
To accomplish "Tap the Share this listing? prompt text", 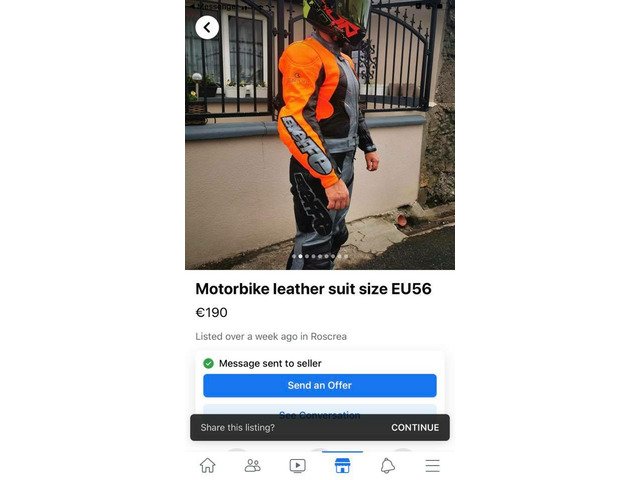I will coord(238,427).
